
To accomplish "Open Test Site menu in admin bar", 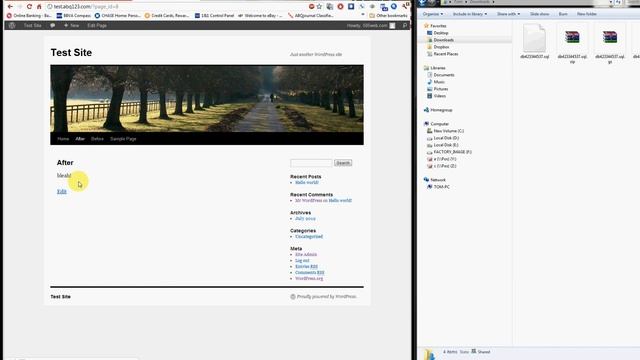I will (x=32, y=25).
